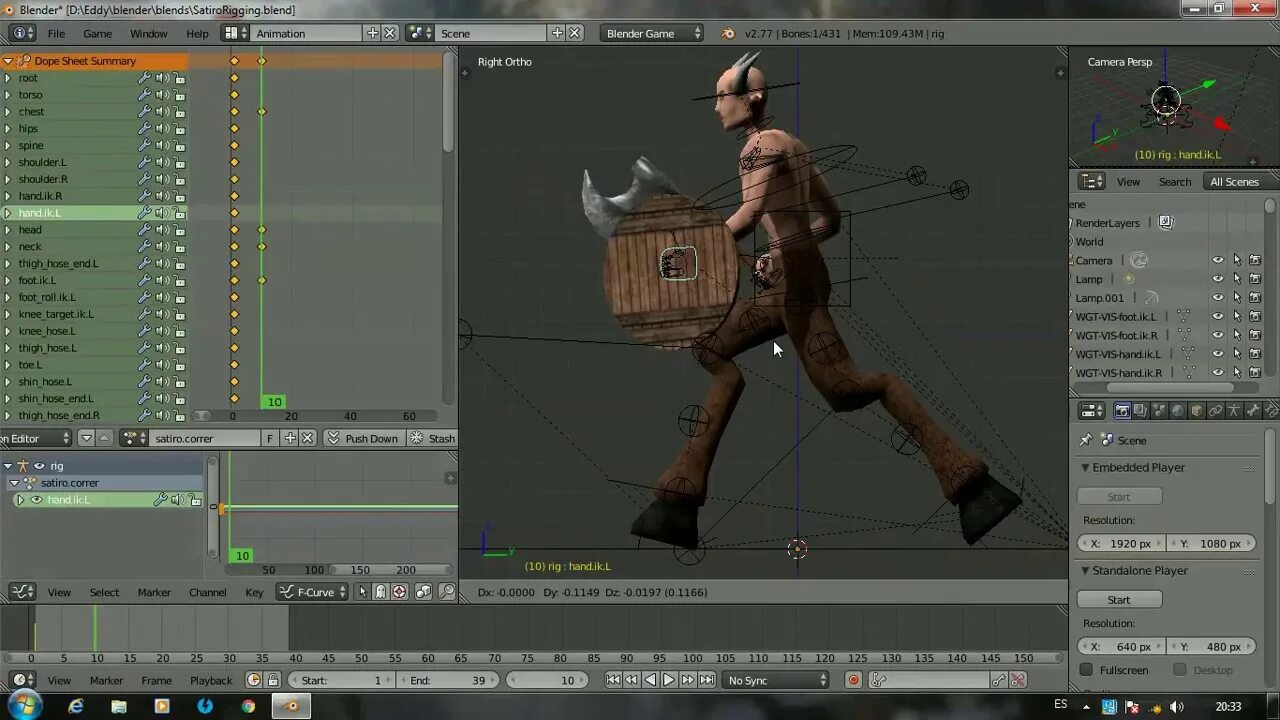This screenshot has height=720, width=1280.
Task: Click the outliner editor type icon
Action: [x=1092, y=181]
